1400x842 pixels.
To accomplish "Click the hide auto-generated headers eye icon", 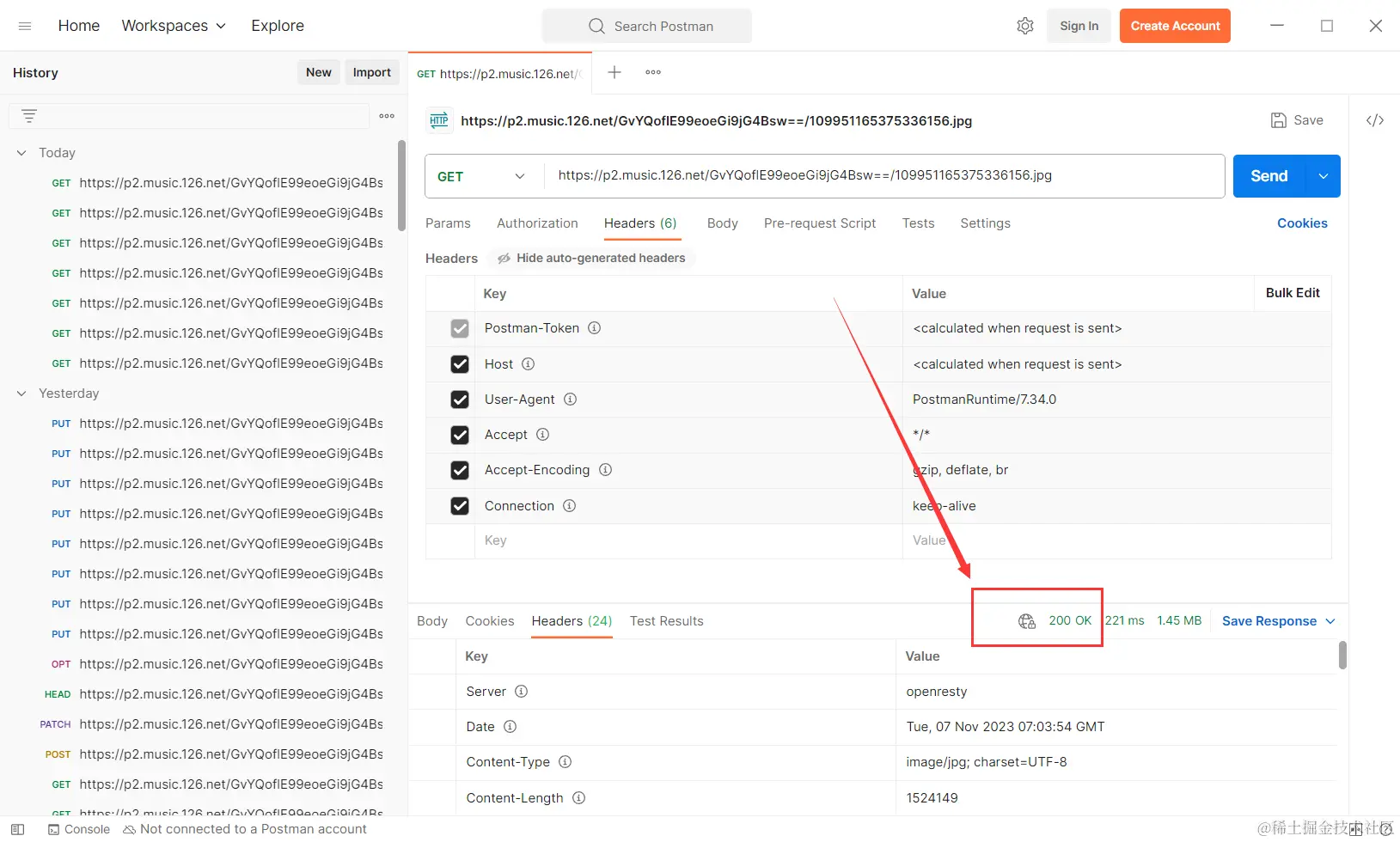I will [x=504, y=258].
